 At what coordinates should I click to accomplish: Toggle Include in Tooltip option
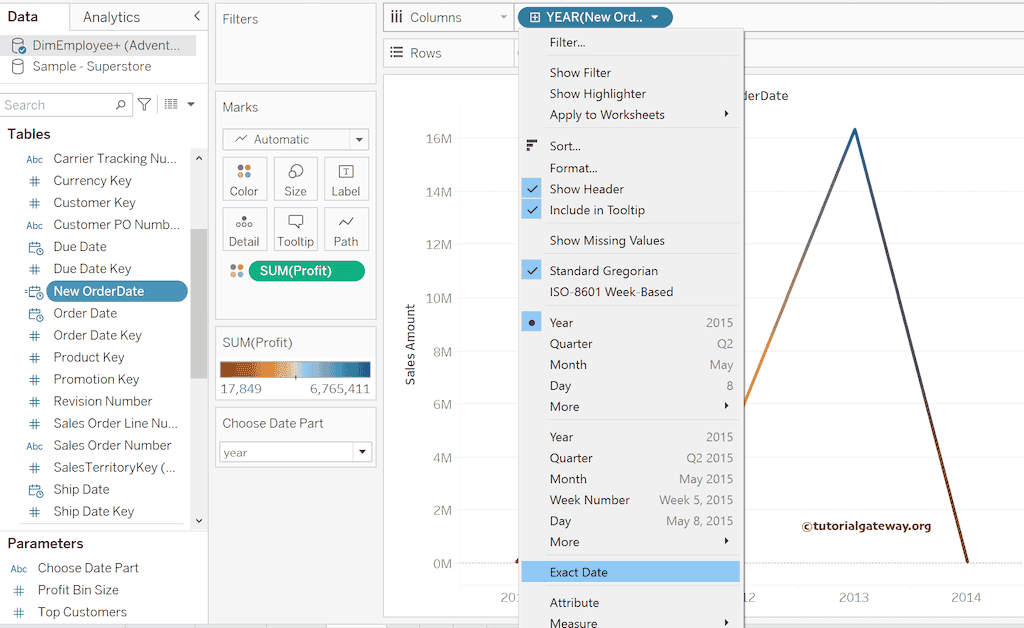[630, 210]
